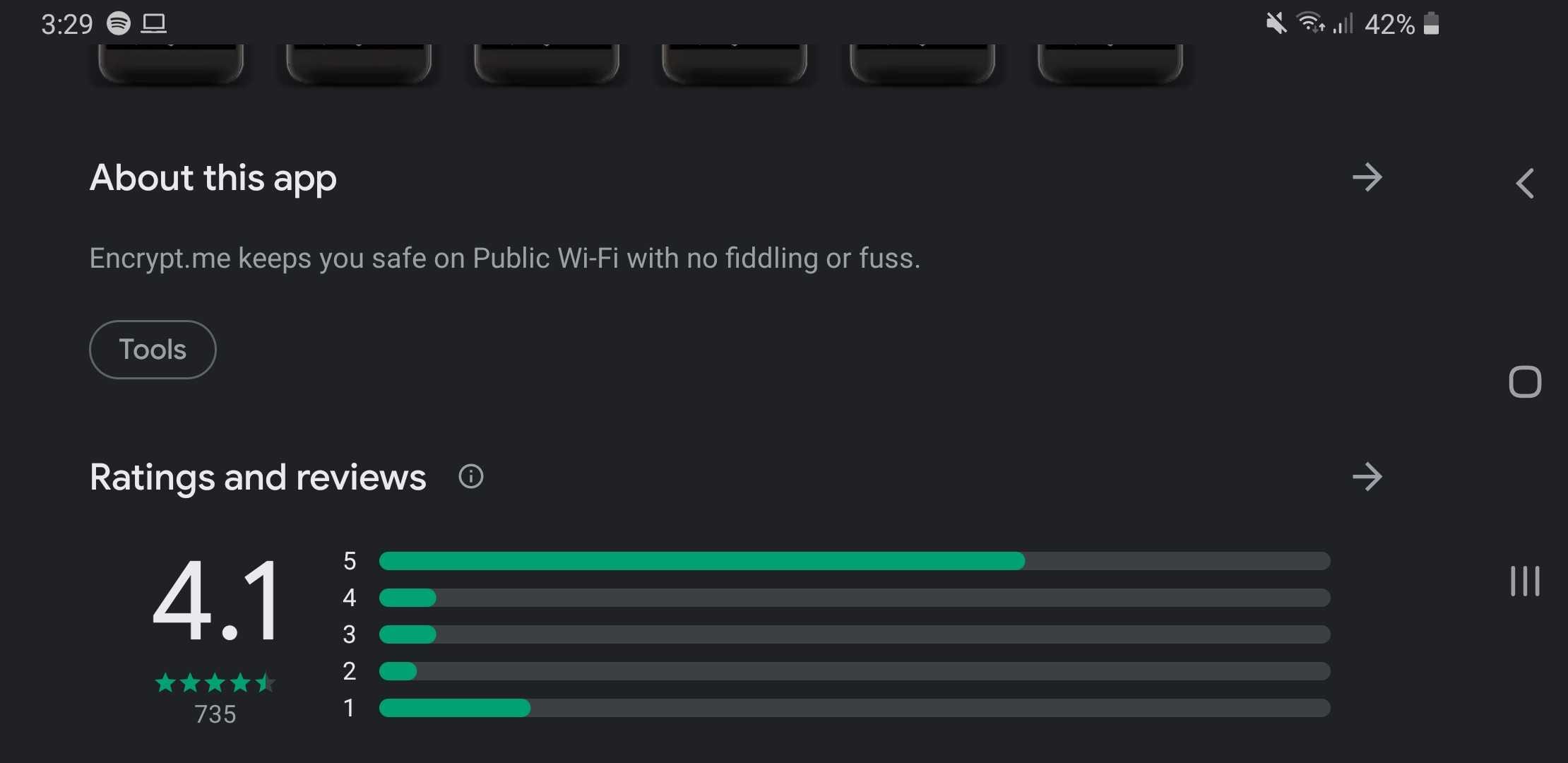Viewport: 1568px width, 763px height.
Task: Tap the Android back navigation chevron
Action: pyautogui.click(x=1525, y=184)
